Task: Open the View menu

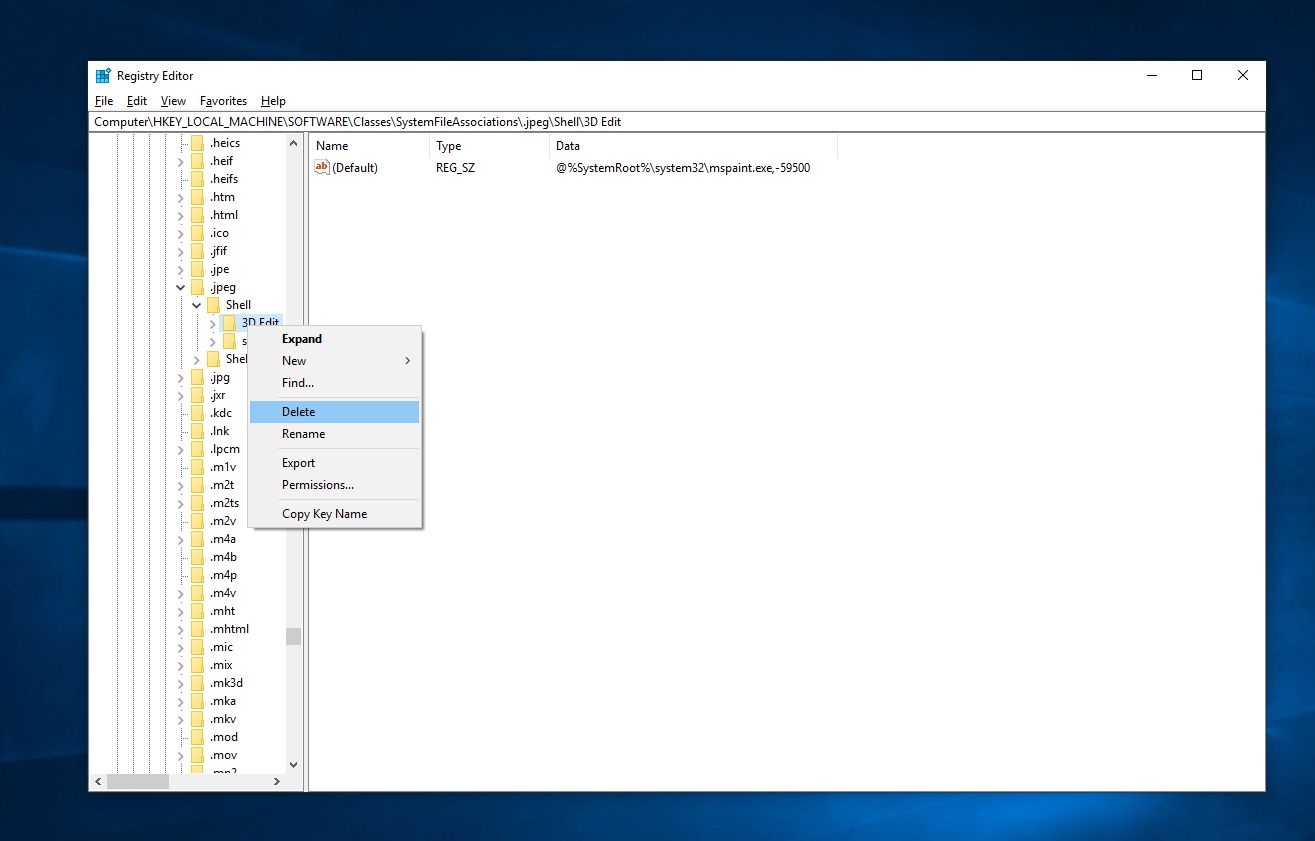Action: [x=173, y=101]
